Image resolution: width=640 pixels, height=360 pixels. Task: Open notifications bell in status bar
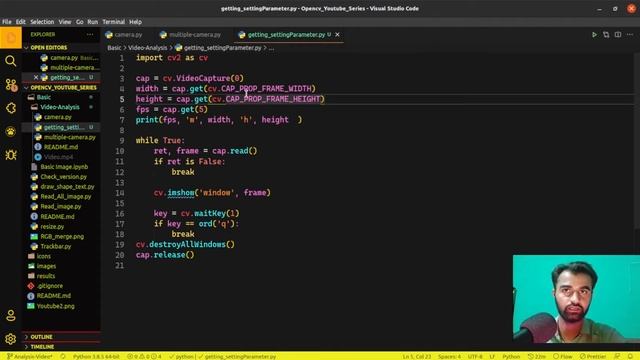coord(630,356)
